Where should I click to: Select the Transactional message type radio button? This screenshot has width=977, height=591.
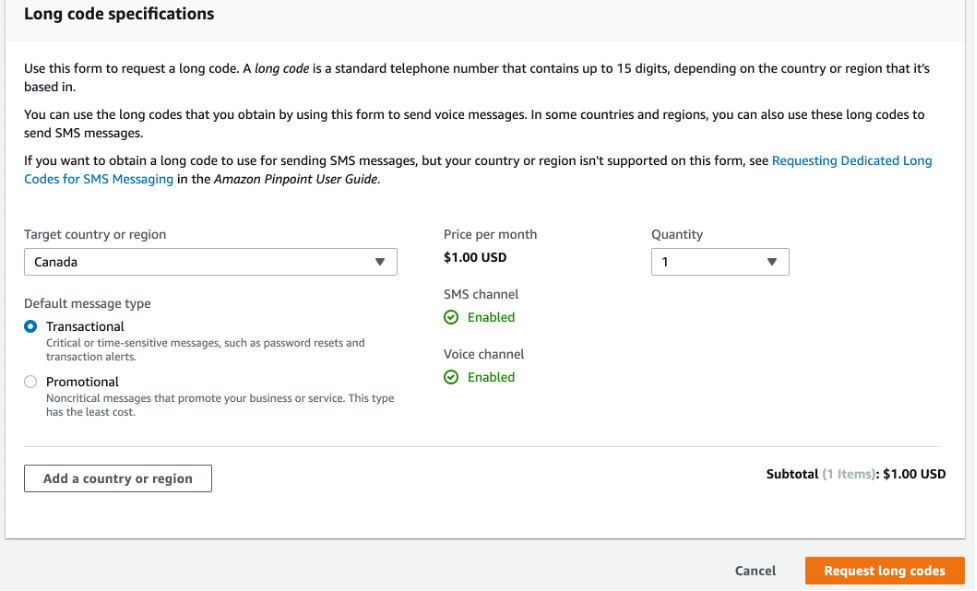click(x=31, y=326)
